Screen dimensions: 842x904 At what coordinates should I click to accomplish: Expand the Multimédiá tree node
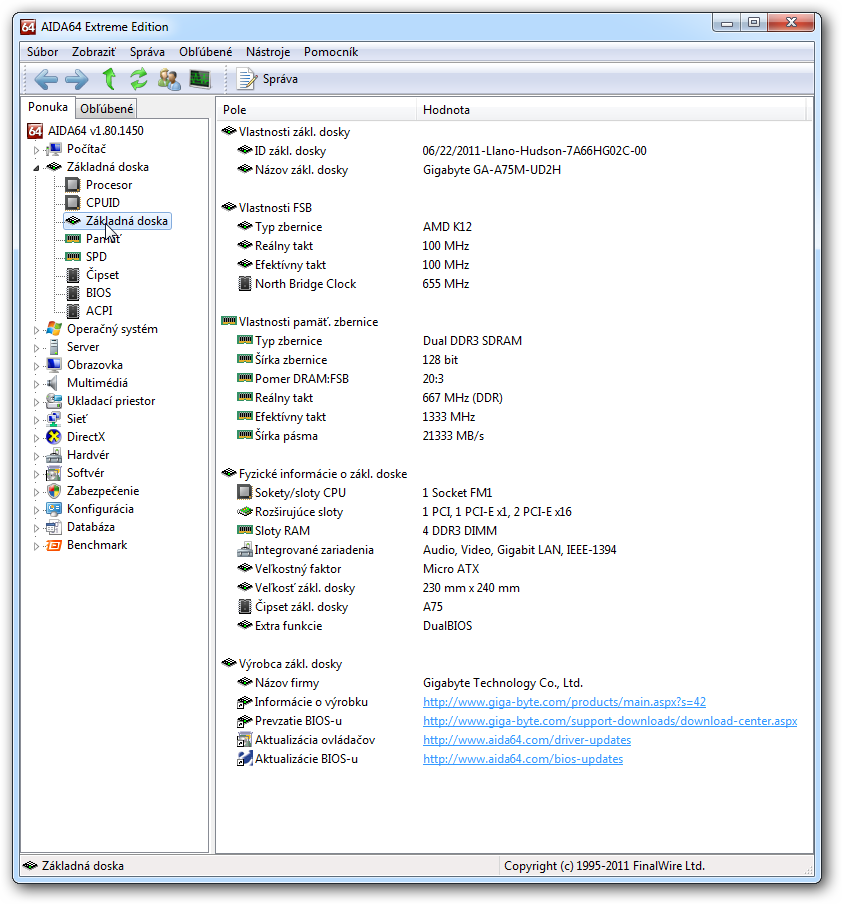(x=36, y=383)
